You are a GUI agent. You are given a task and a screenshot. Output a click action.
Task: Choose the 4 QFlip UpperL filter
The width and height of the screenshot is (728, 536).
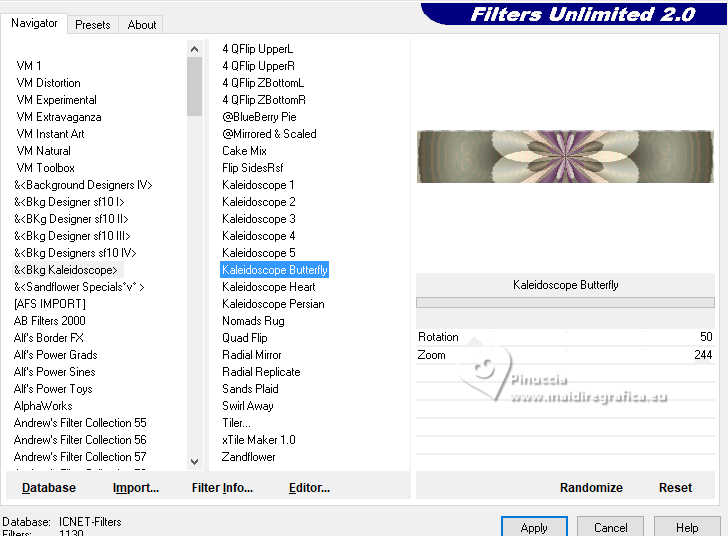pyautogui.click(x=257, y=49)
